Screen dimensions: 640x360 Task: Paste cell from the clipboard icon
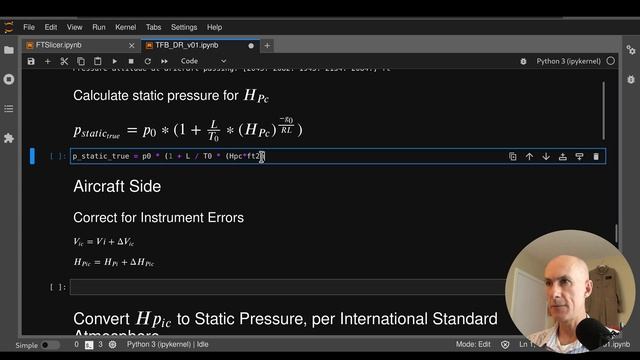(x=98, y=61)
